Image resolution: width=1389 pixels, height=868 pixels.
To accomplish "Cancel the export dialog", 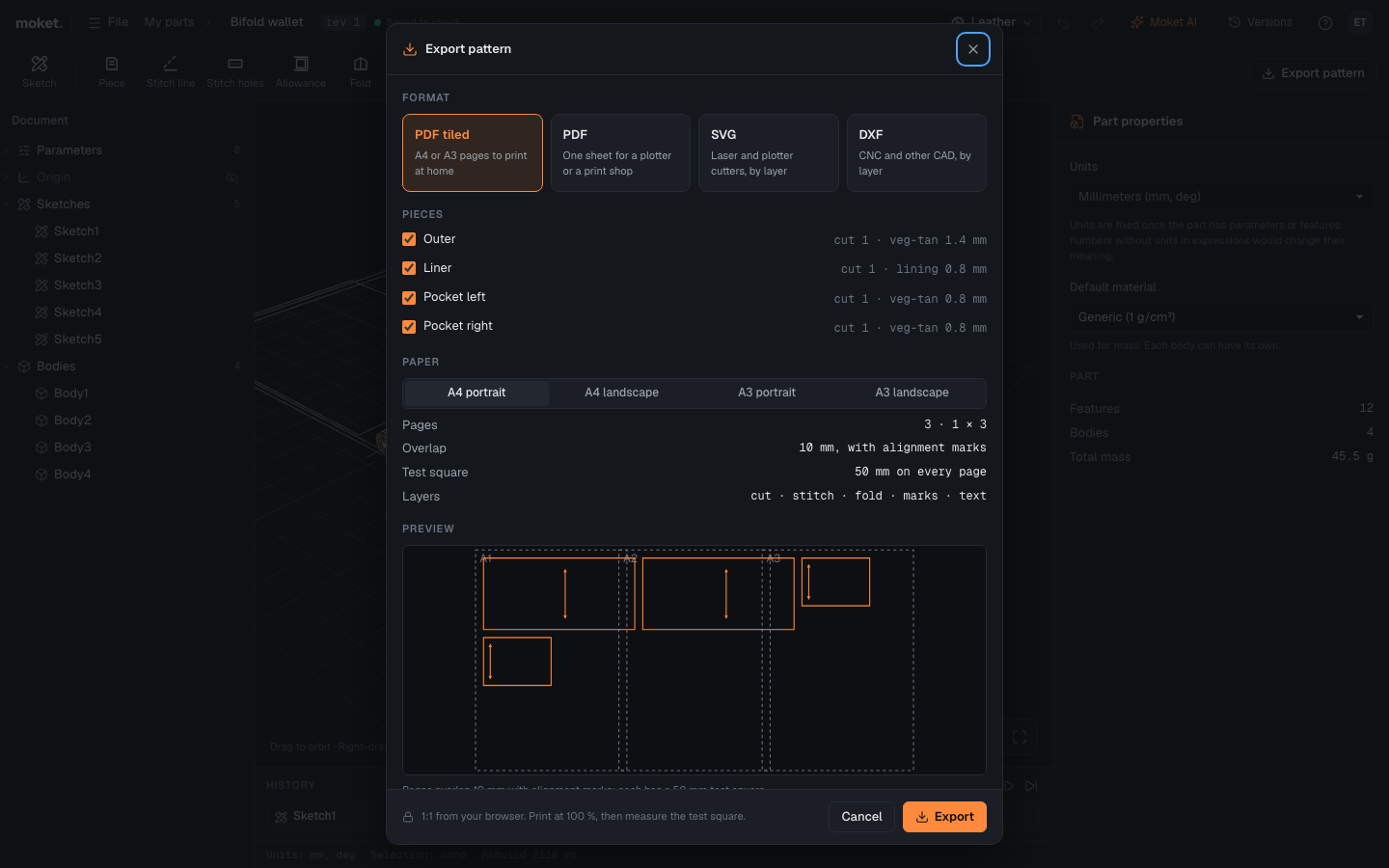I will (861, 817).
